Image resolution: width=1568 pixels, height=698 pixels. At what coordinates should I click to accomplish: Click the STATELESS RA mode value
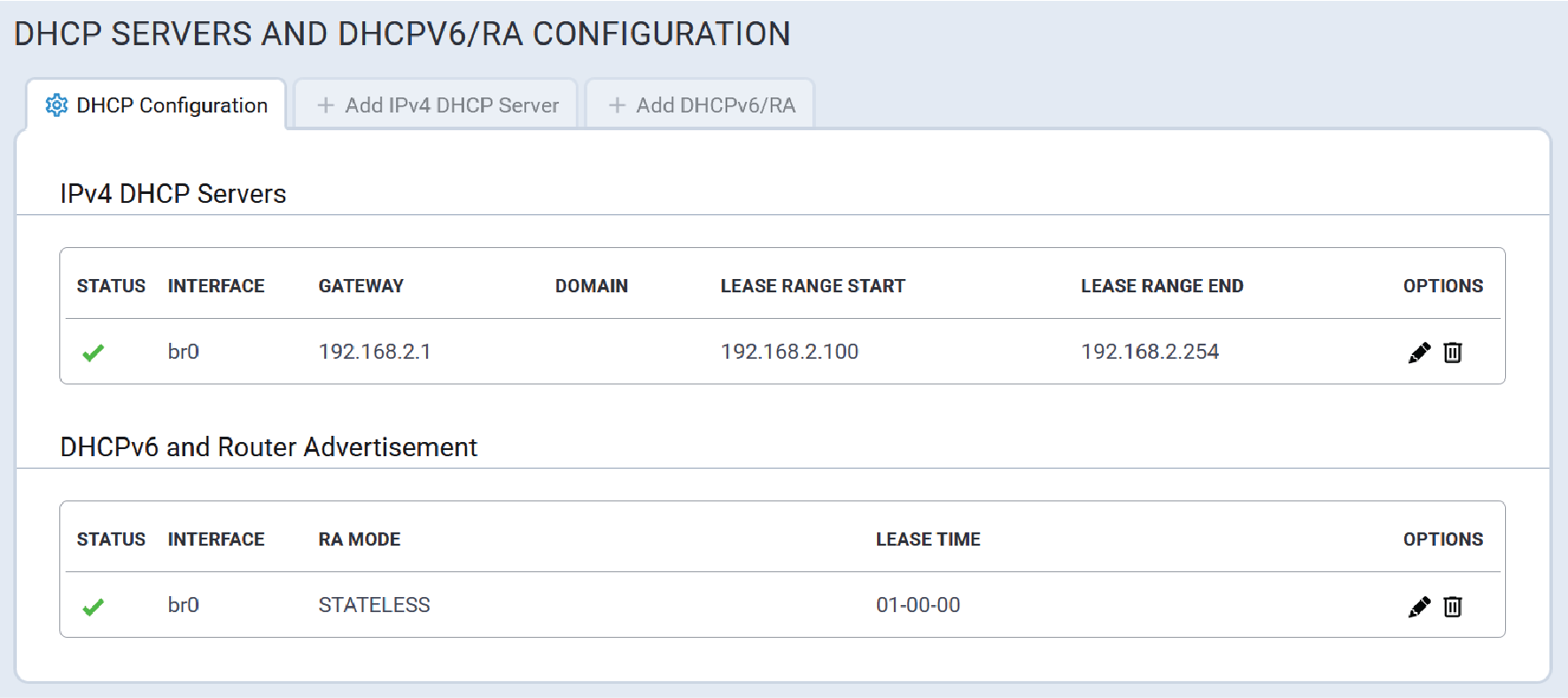374,605
